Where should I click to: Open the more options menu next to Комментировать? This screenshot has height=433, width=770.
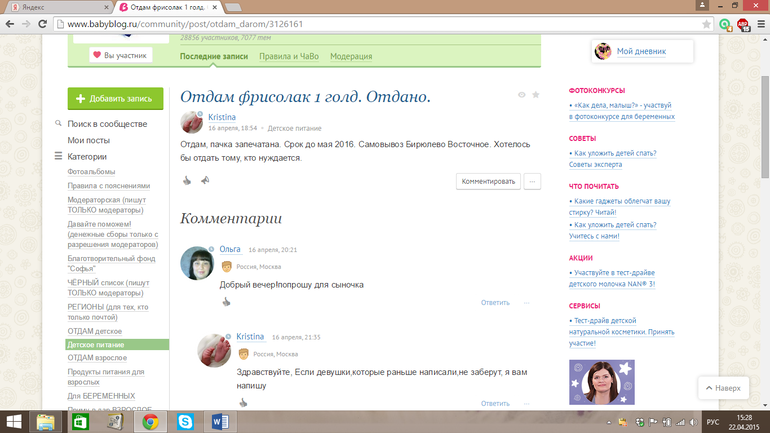click(x=532, y=181)
